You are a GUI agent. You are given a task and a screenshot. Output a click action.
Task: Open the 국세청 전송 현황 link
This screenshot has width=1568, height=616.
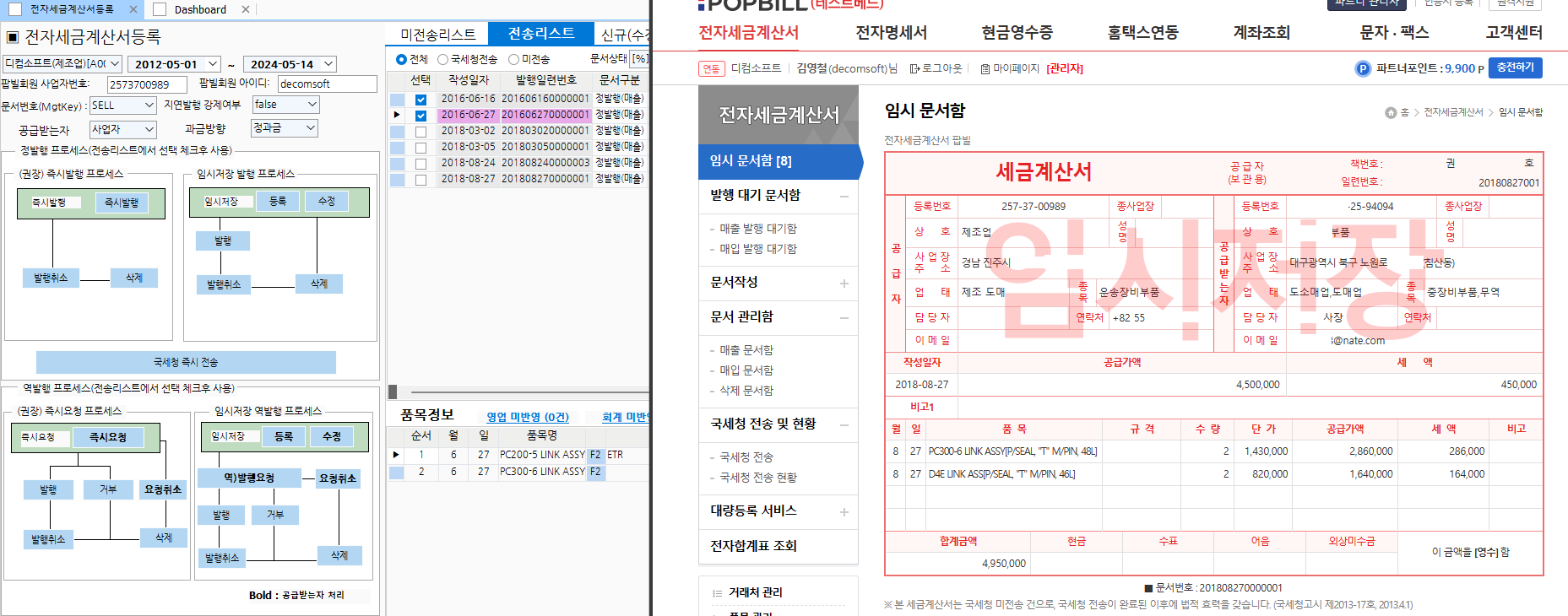(757, 478)
